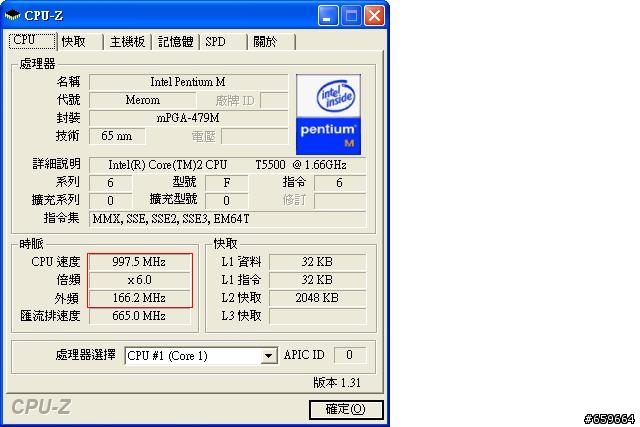Click the Intel Inside Pentium M logo
Screen dimensions: 640x427
click(x=328, y=114)
